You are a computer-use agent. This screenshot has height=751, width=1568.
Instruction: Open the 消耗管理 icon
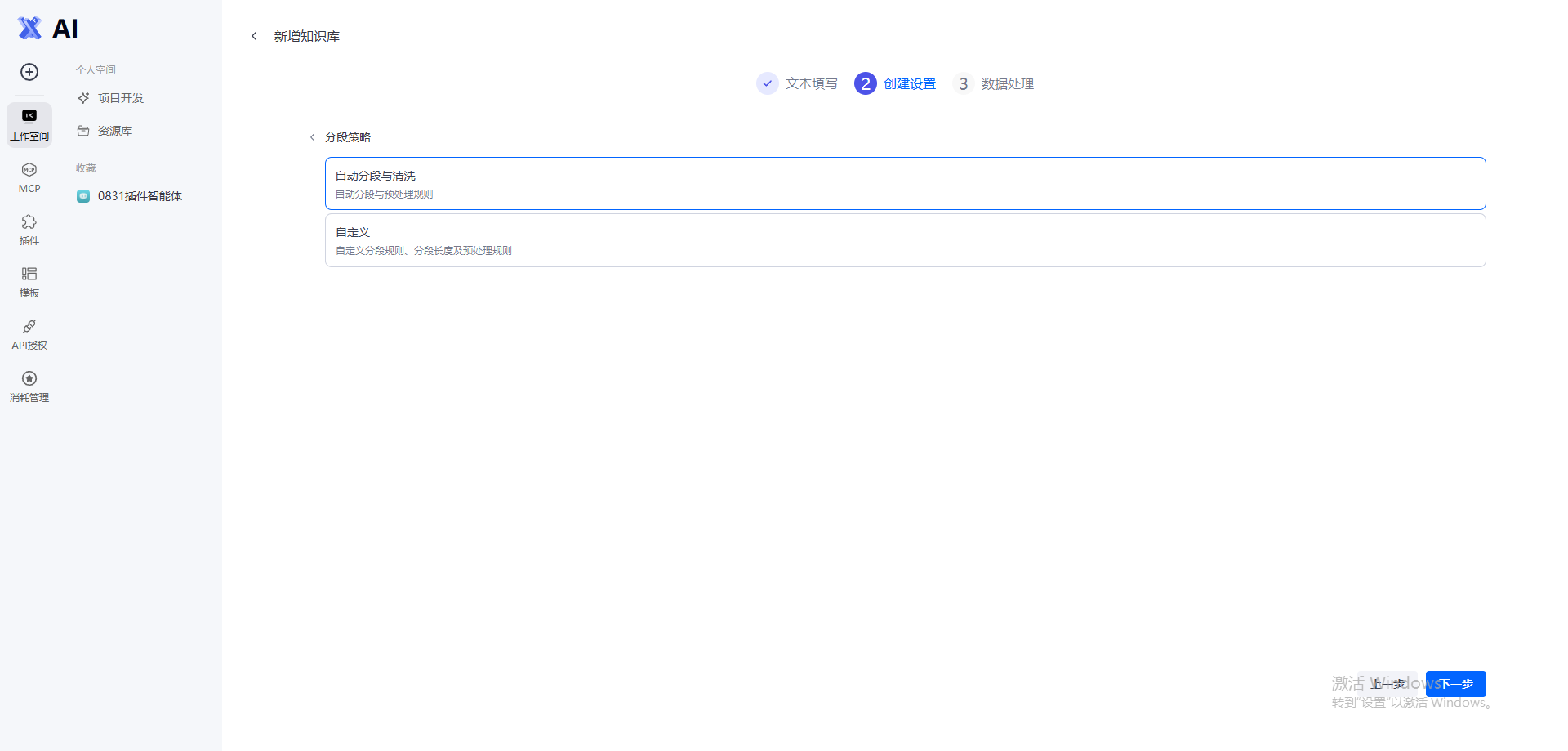29,387
